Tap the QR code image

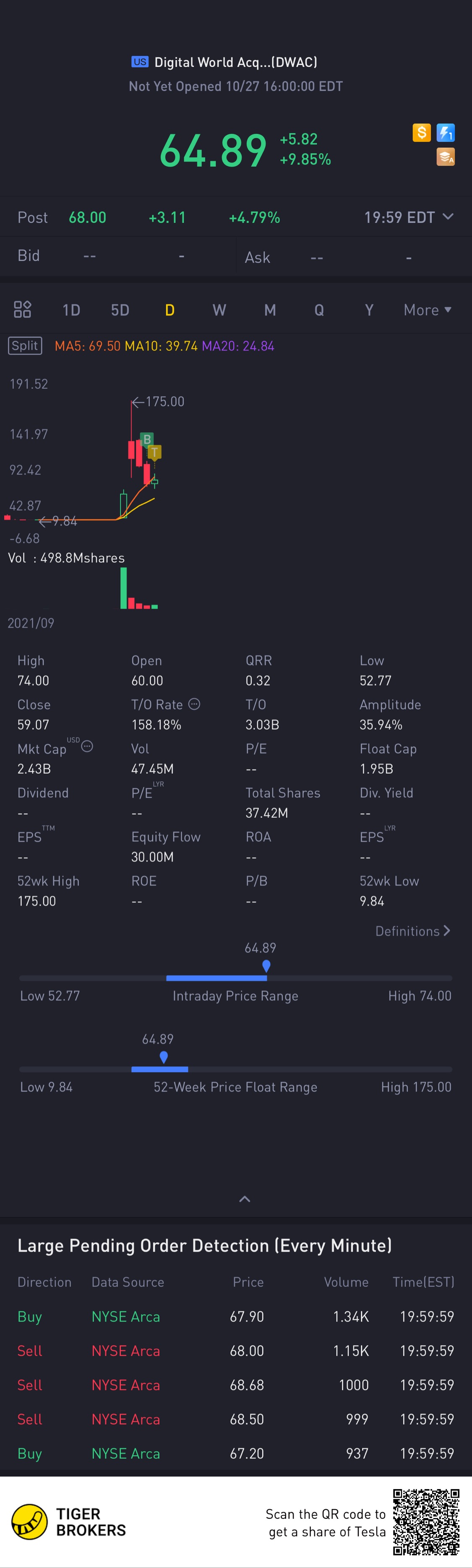[426, 1522]
